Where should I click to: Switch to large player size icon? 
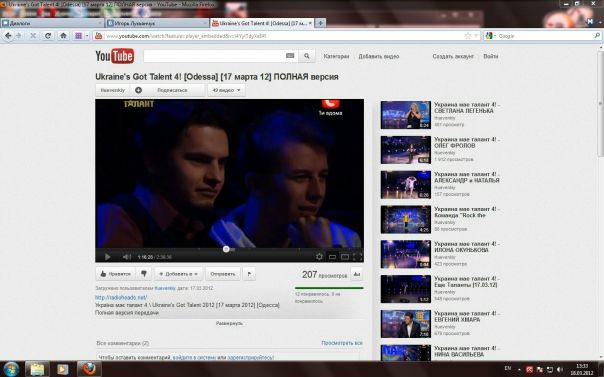(x=345, y=257)
